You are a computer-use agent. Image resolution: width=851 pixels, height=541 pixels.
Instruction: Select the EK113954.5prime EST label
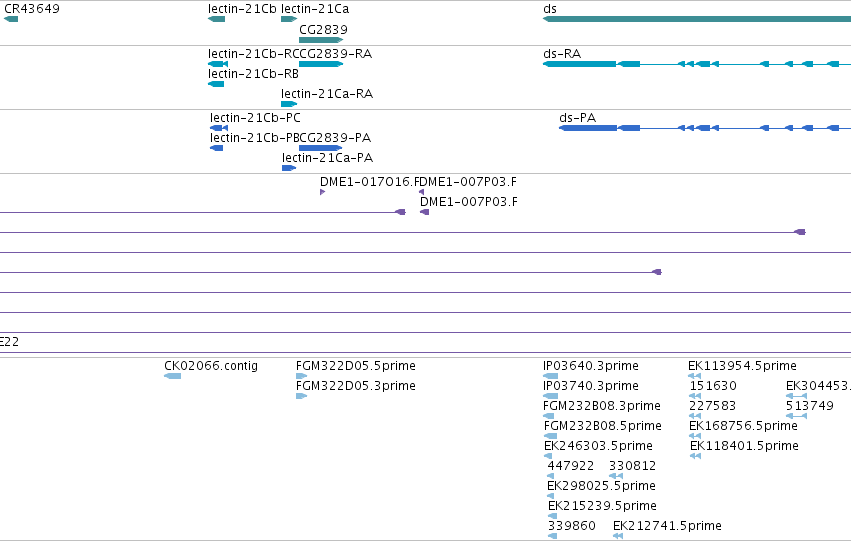click(x=742, y=366)
